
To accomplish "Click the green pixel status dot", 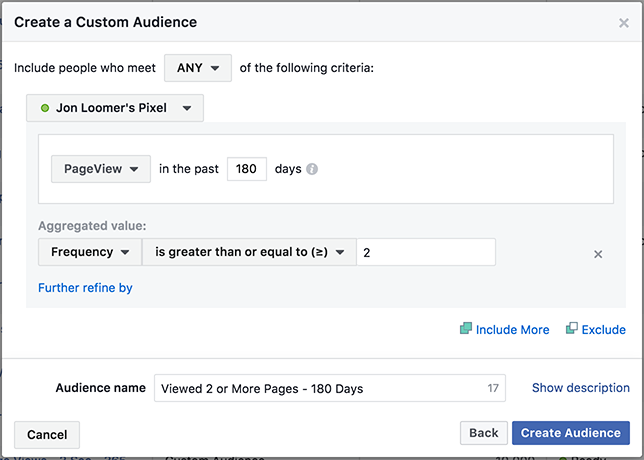I will (45, 108).
